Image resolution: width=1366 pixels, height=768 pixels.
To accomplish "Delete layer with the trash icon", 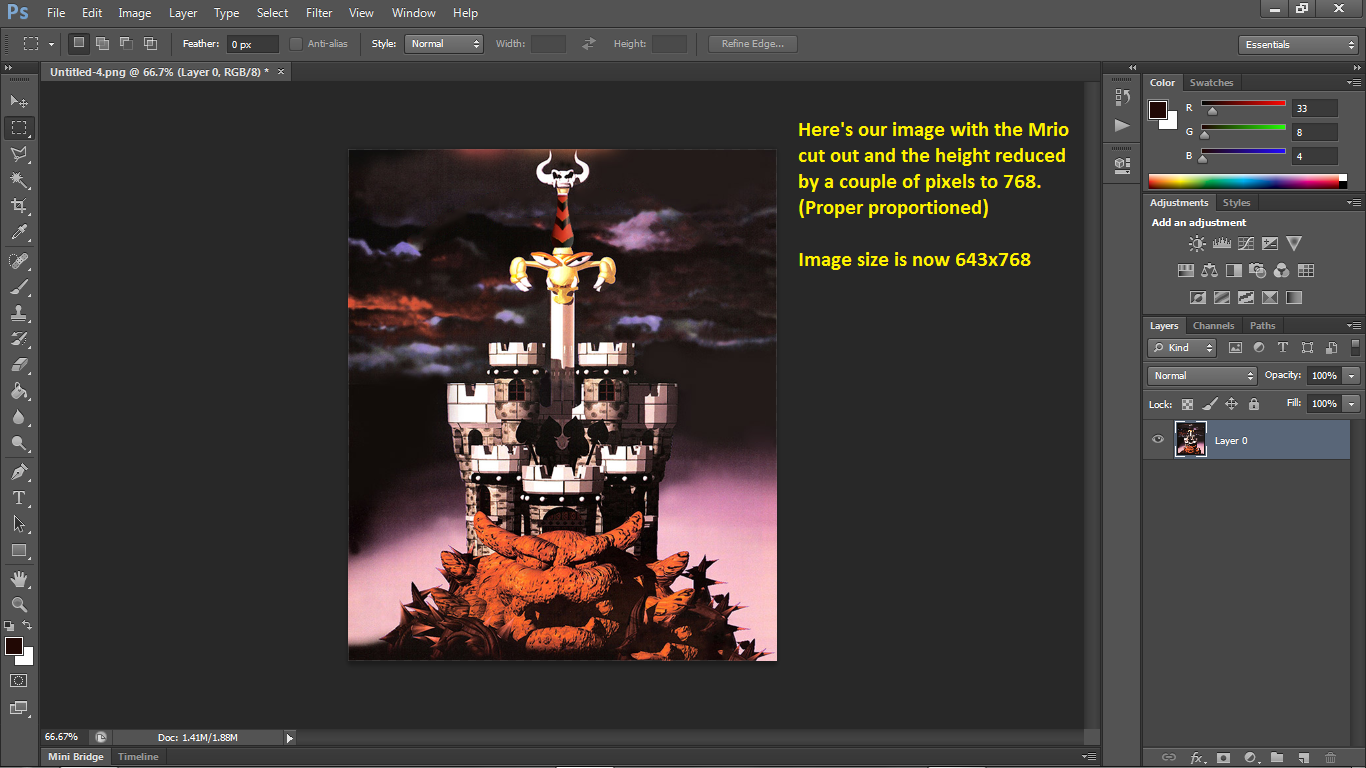I will point(1330,758).
